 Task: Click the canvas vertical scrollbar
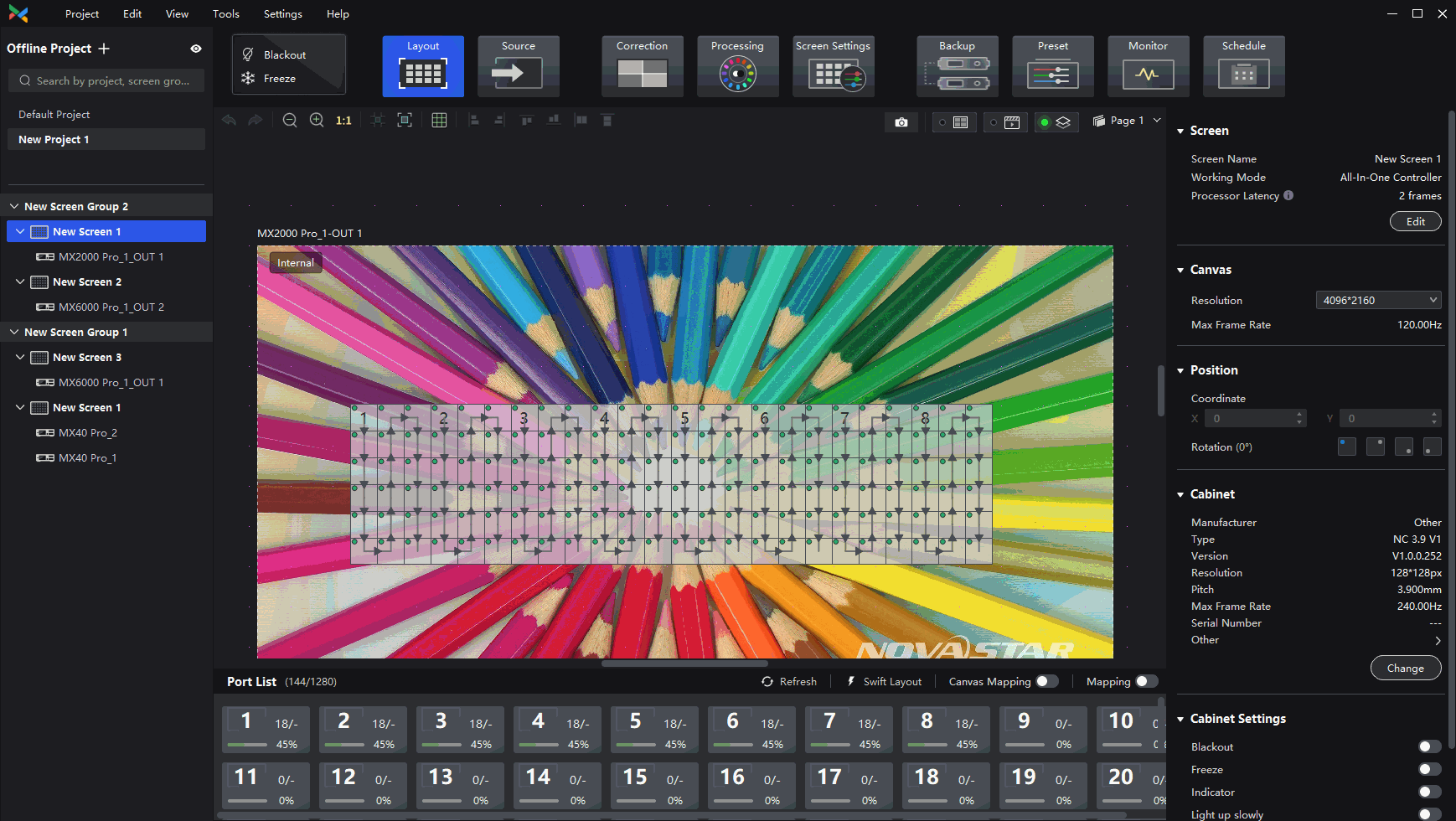[x=1160, y=390]
